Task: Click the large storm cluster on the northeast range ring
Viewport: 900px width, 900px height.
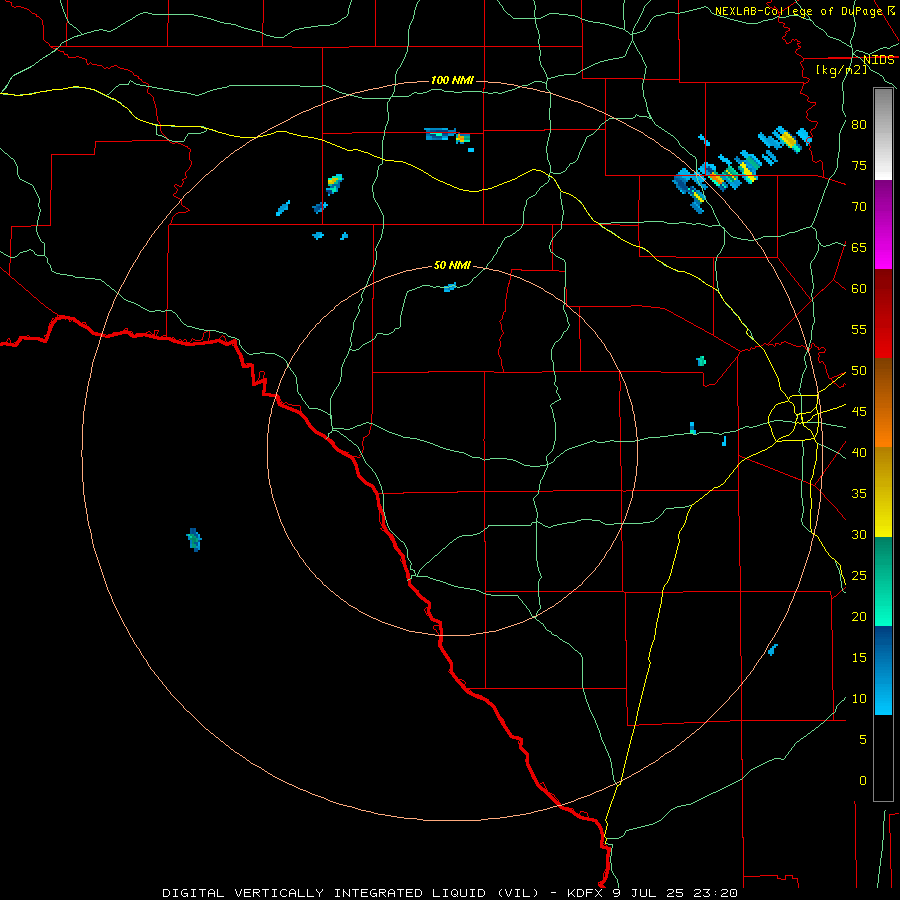Action: tap(740, 169)
